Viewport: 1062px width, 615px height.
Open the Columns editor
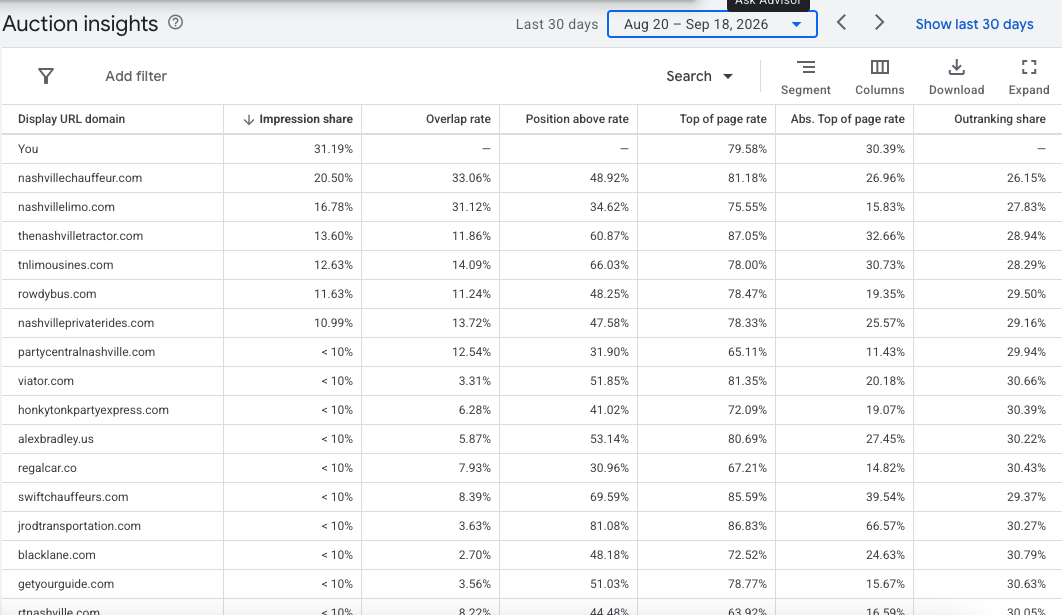[879, 77]
